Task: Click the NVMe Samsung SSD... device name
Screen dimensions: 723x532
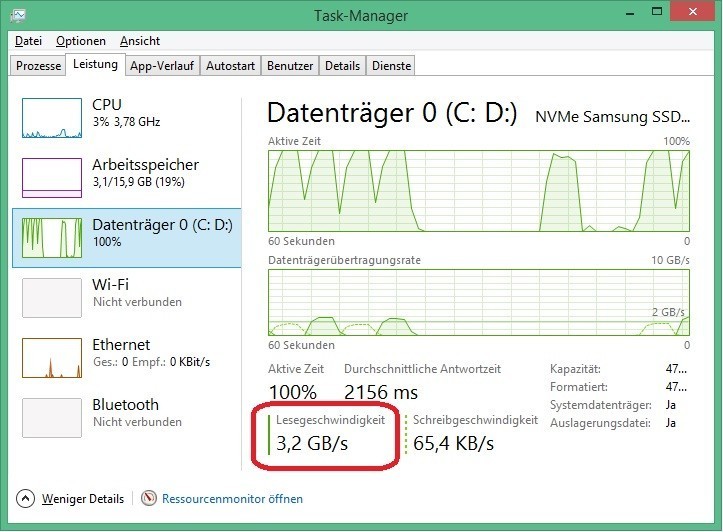Action: click(612, 117)
